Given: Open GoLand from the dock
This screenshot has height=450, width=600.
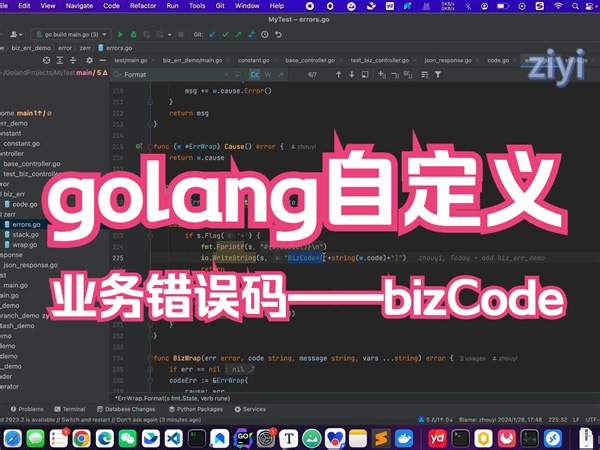Looking at the screenshot, I should (243, 438).
